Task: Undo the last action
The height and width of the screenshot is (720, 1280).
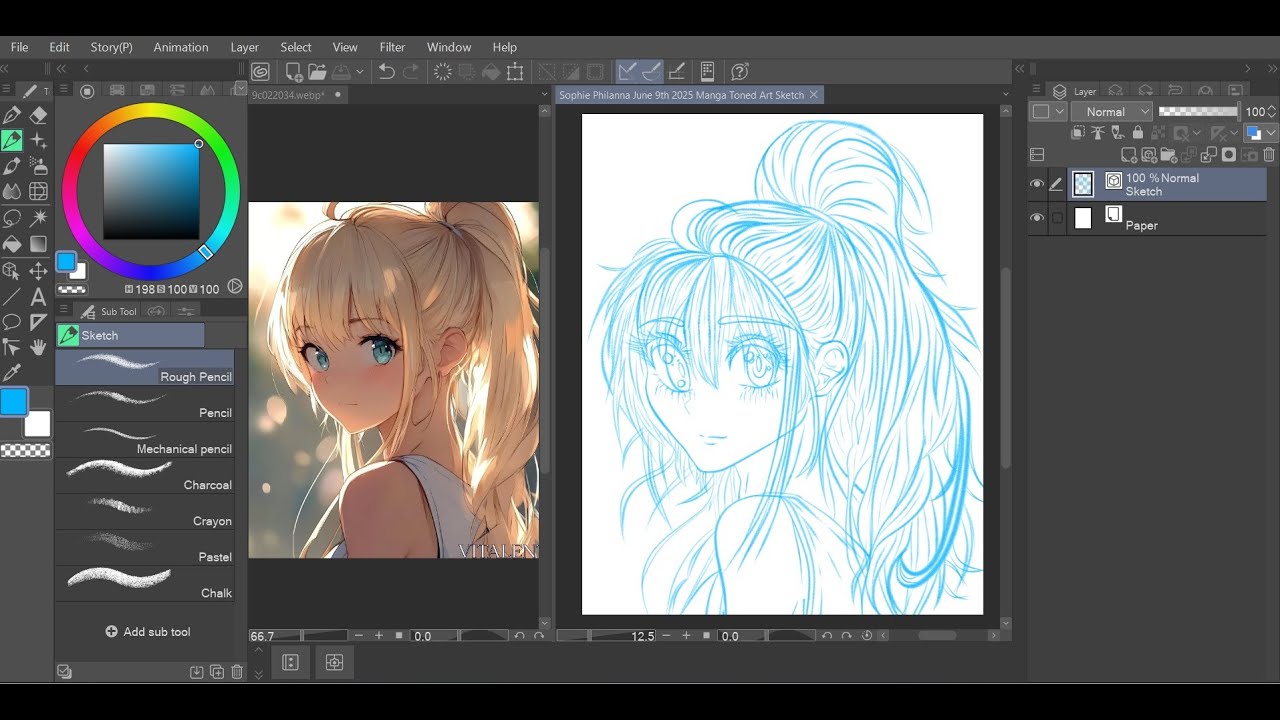Action: [x=386, y=71]
